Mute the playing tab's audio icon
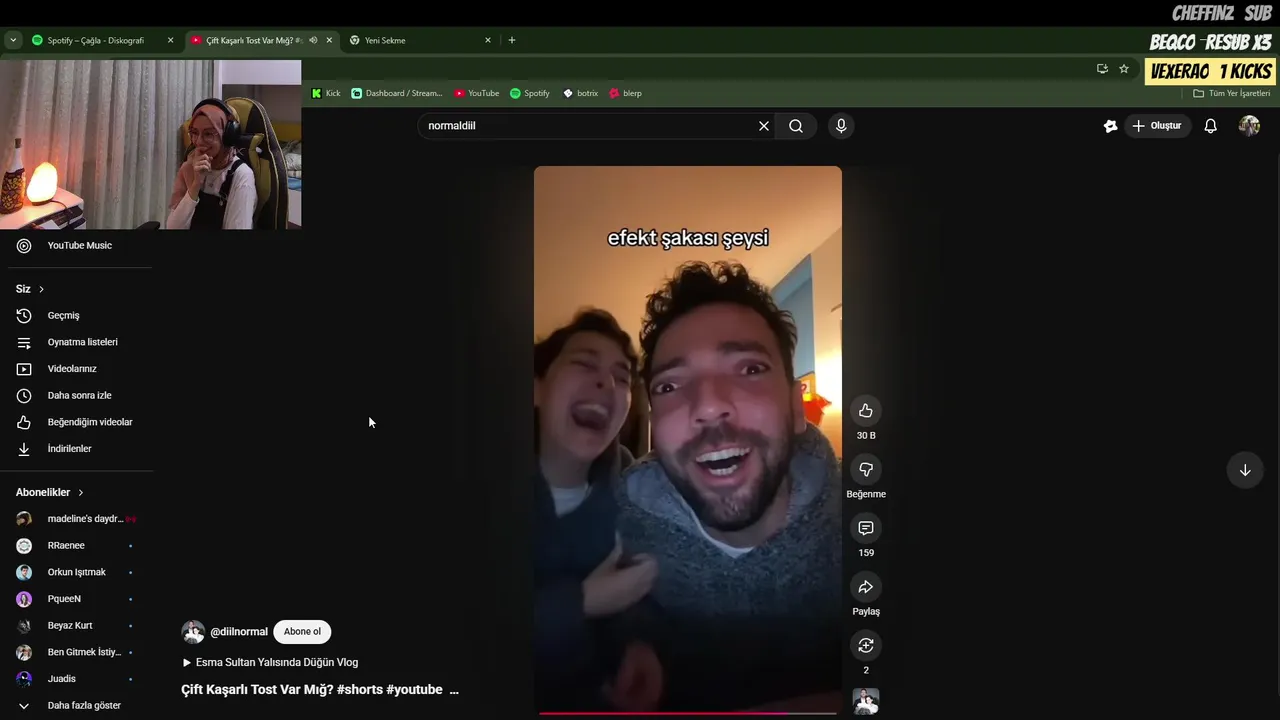 pos(313,40)
